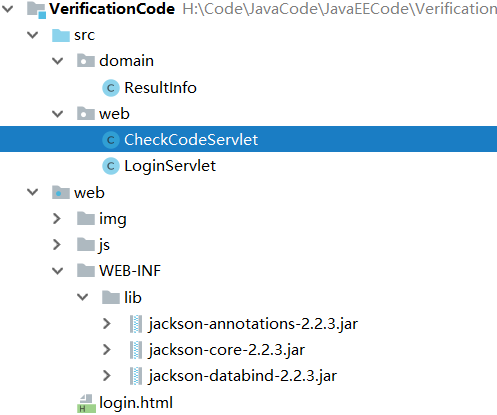Select the CheckCodeServlet class
497x415 pixels.
191,140
